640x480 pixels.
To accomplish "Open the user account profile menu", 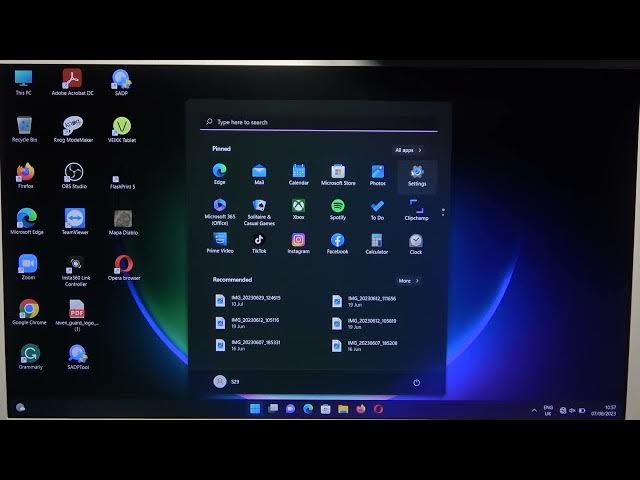I will (226, 382).
